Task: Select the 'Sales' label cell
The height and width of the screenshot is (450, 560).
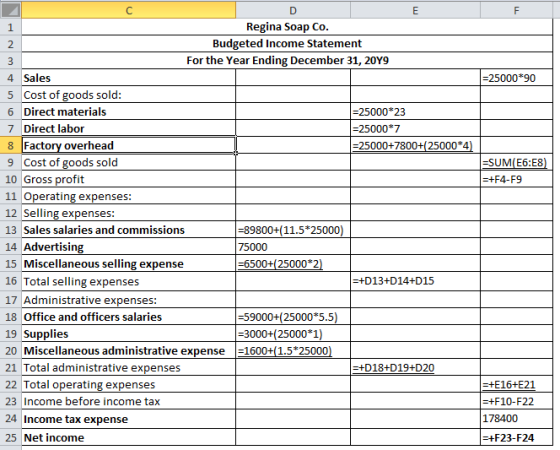Action: (129, 78)
